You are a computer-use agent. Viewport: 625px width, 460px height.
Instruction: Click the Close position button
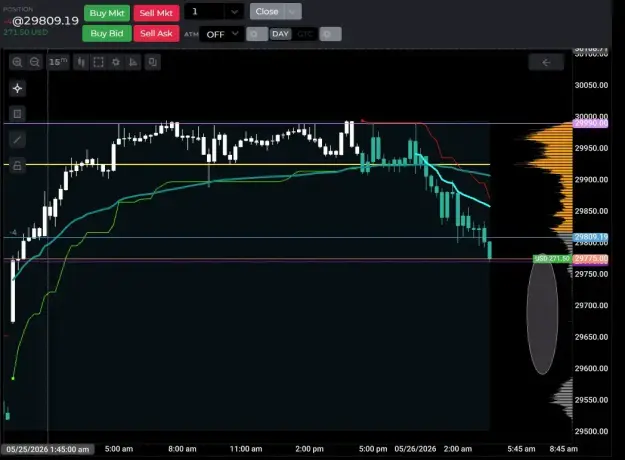coord(267,12)
